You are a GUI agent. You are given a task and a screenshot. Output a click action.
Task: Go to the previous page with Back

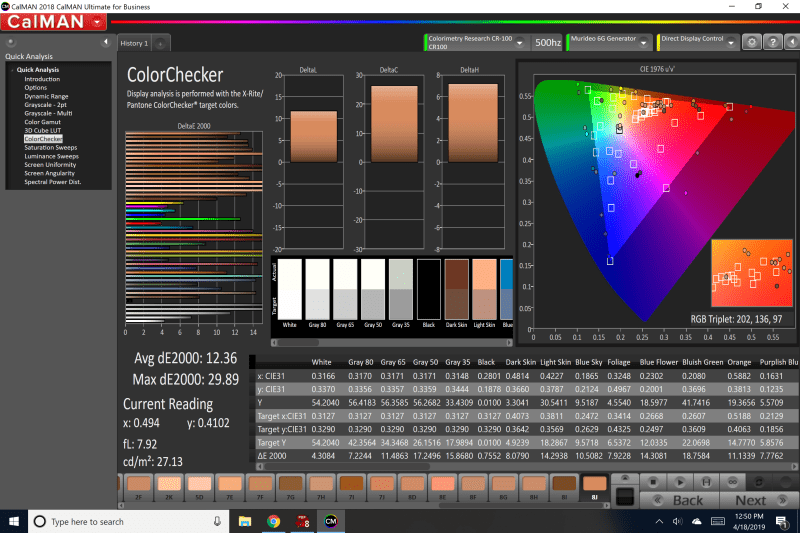coord(679,500)
